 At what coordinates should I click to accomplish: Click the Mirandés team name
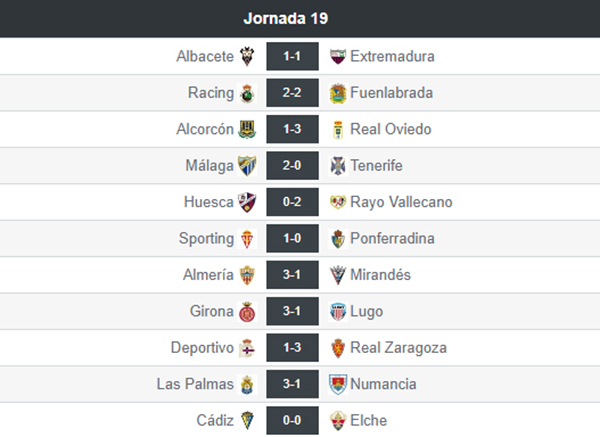point(381,275)
